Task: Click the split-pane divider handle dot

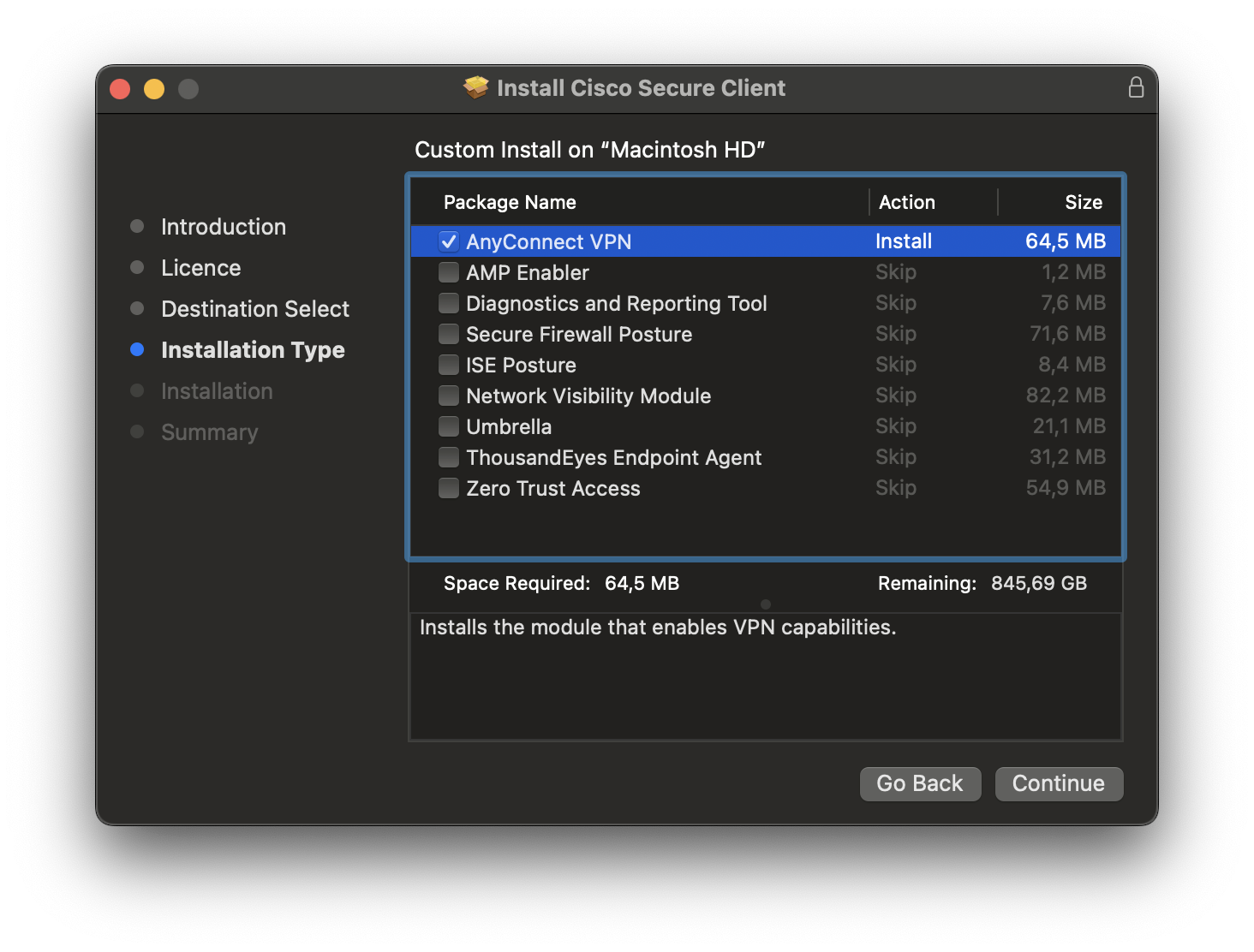Action: [x=766, y=604]
